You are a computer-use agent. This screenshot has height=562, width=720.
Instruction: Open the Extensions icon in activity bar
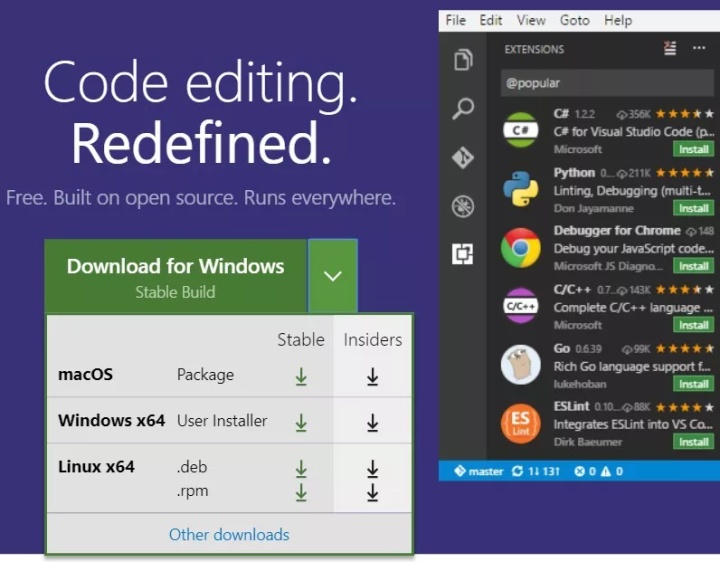coord(463,254)
